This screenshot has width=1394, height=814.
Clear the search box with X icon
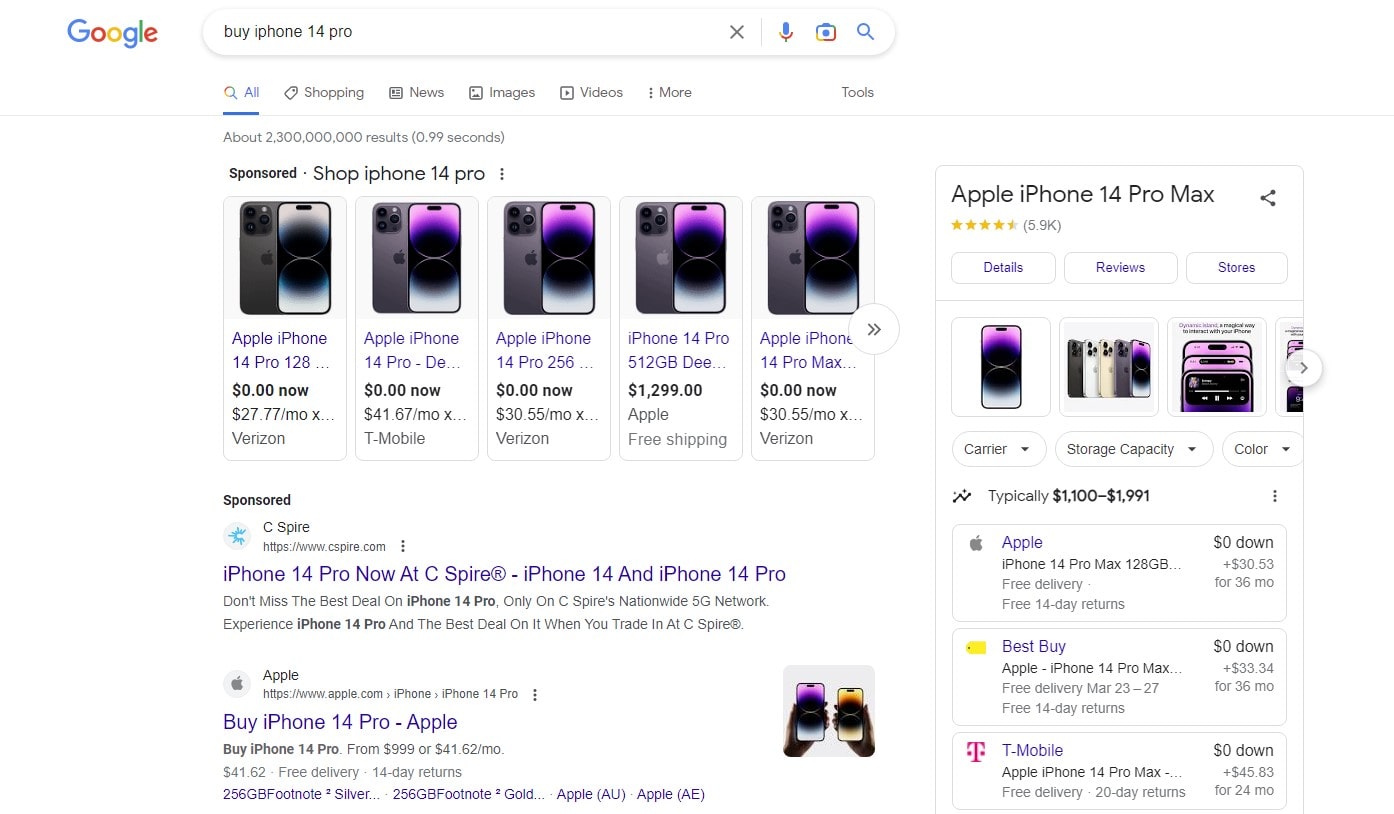737,32
